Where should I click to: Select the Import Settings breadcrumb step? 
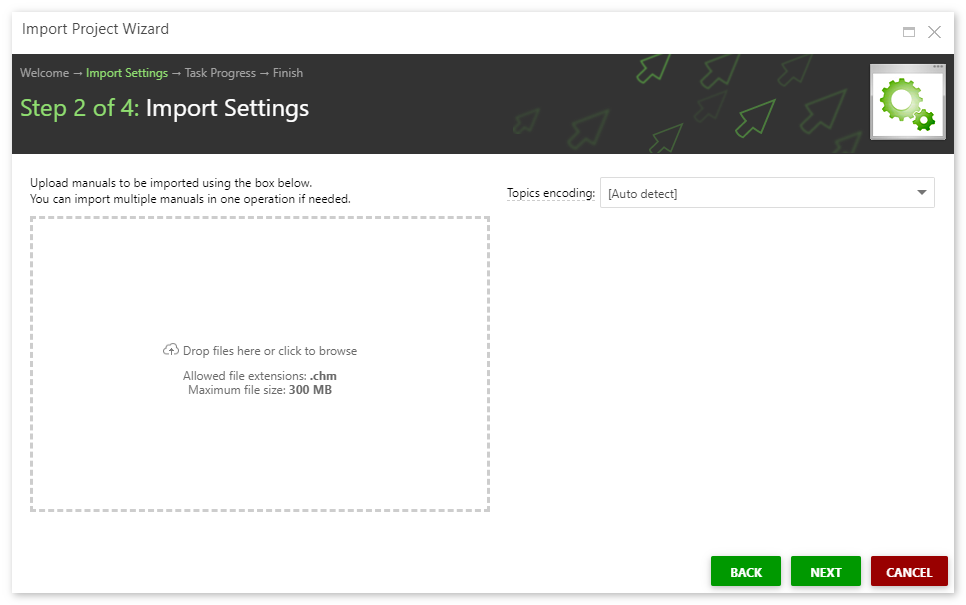tap(127, 73)
